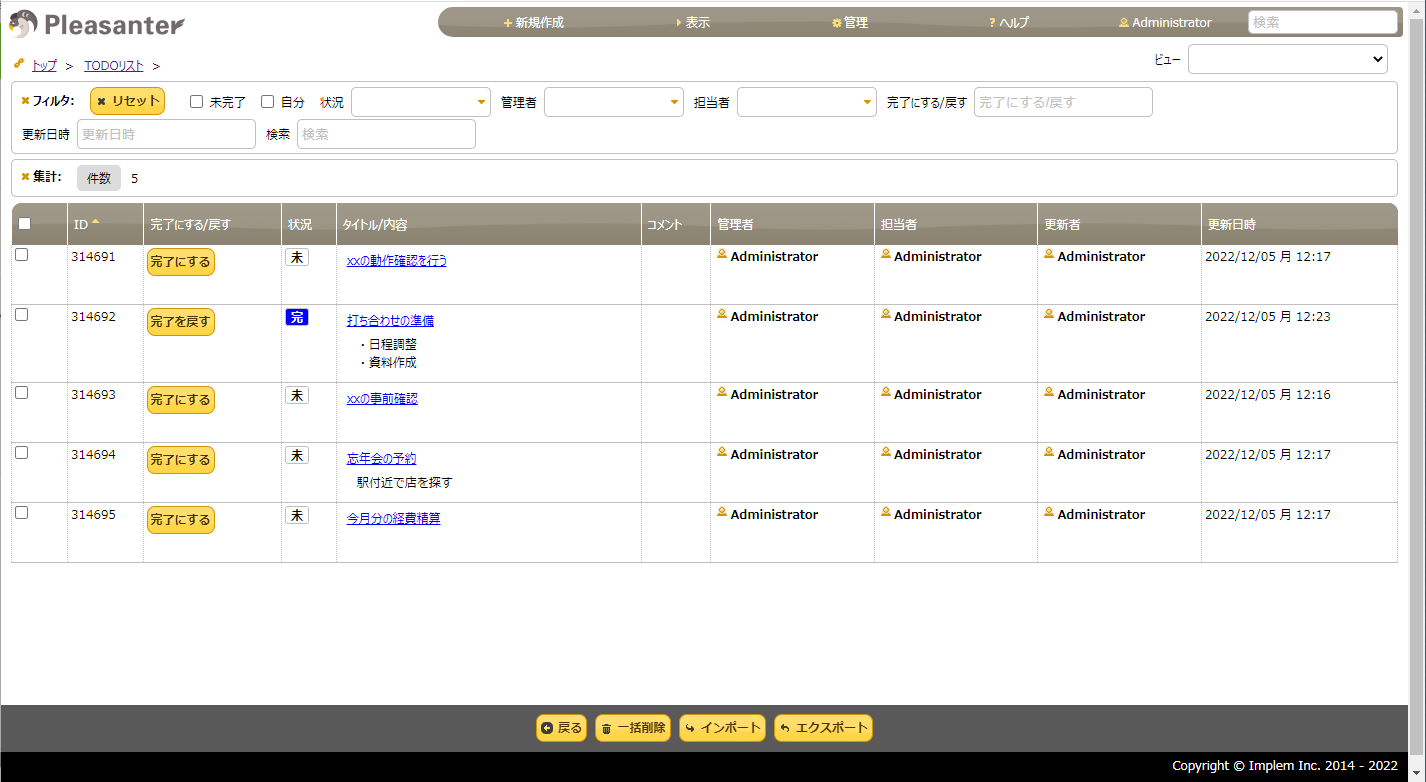Open the 打ち合わせの準備 task link
Screen dimensions: 1426x782
click(390, 319)
